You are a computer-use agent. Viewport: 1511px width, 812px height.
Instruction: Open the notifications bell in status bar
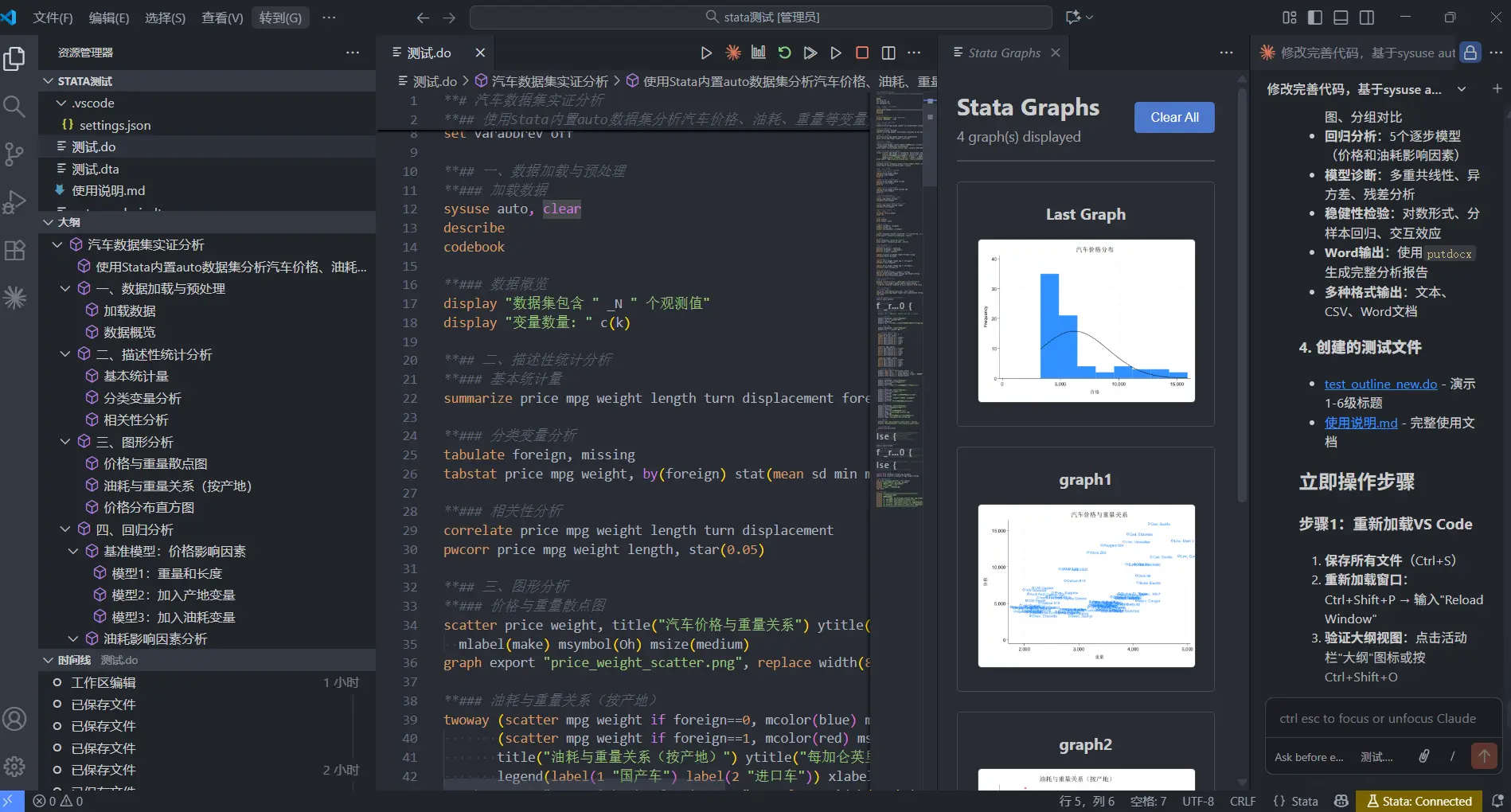tap(1497, 801)
